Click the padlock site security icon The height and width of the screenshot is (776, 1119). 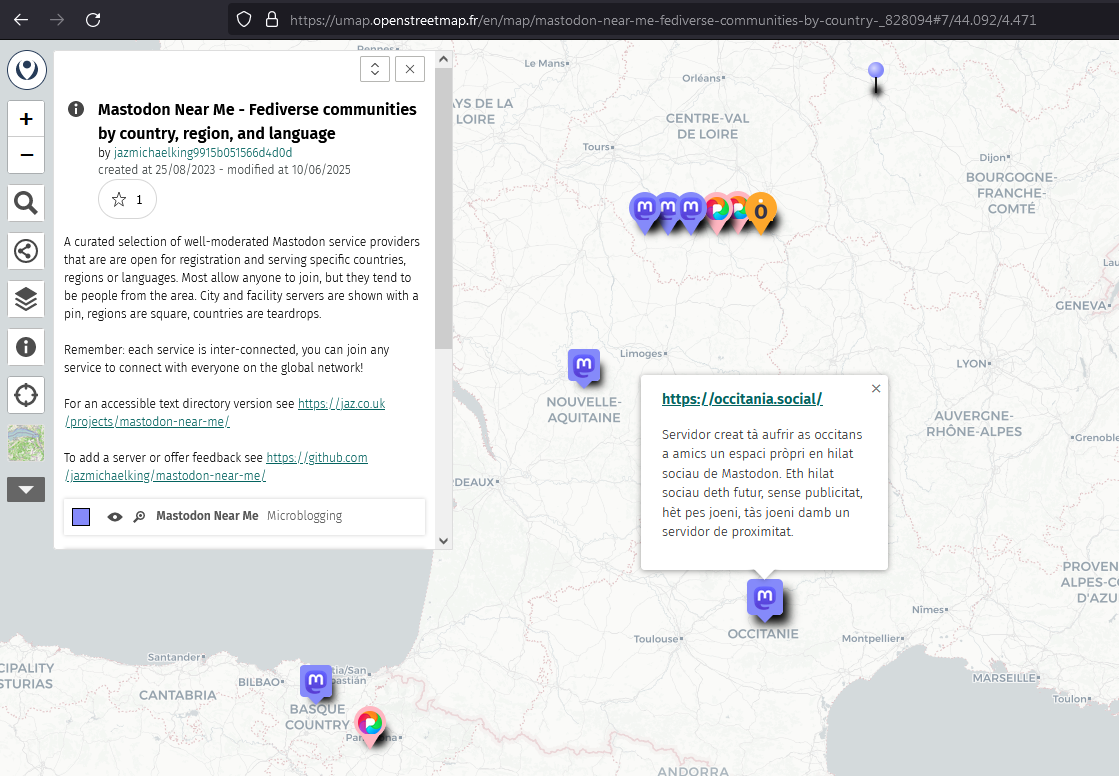[271, 19]
